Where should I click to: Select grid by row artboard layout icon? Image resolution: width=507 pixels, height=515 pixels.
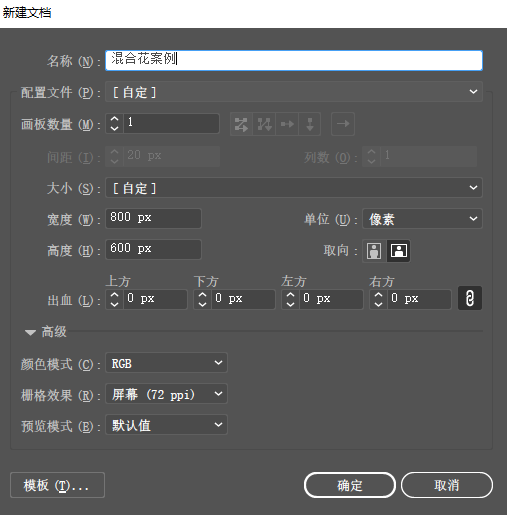(241, 124)
